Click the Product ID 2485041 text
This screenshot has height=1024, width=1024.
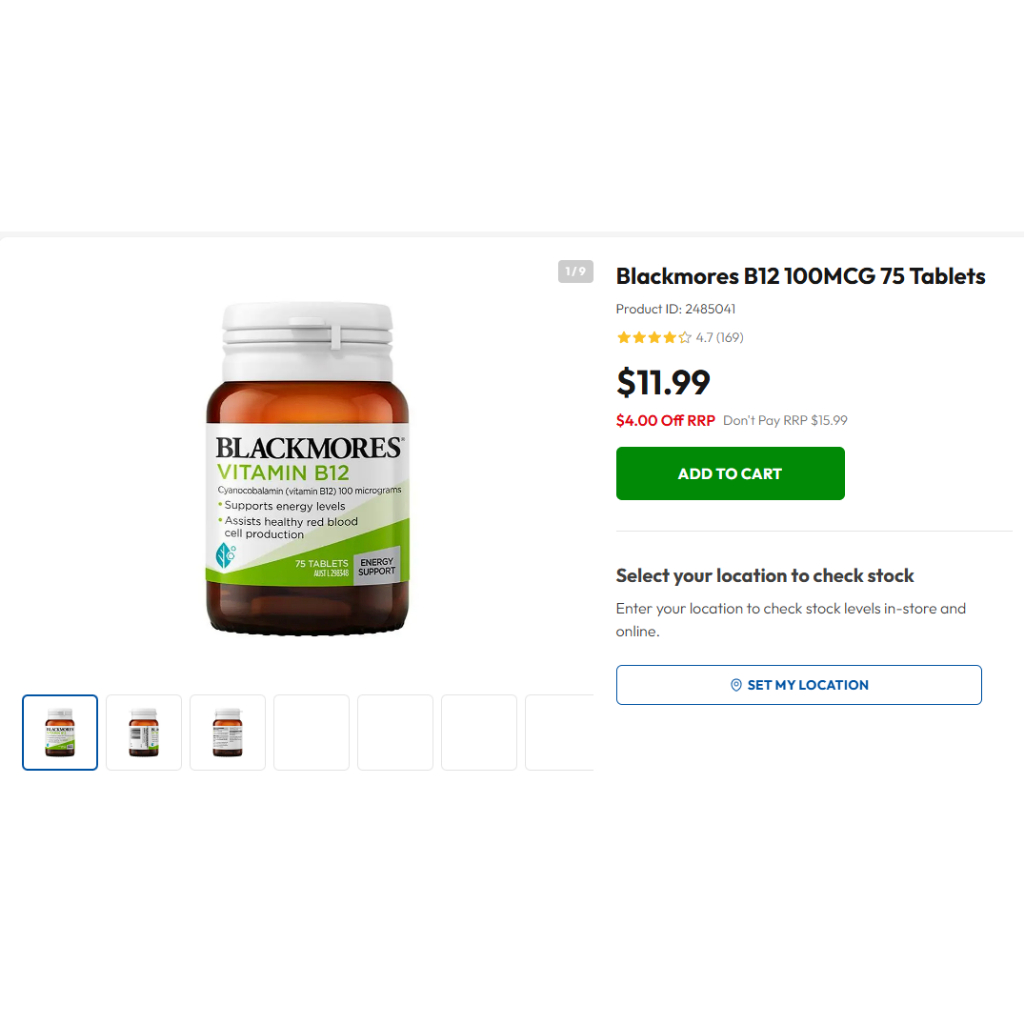(x=675, y=308)
